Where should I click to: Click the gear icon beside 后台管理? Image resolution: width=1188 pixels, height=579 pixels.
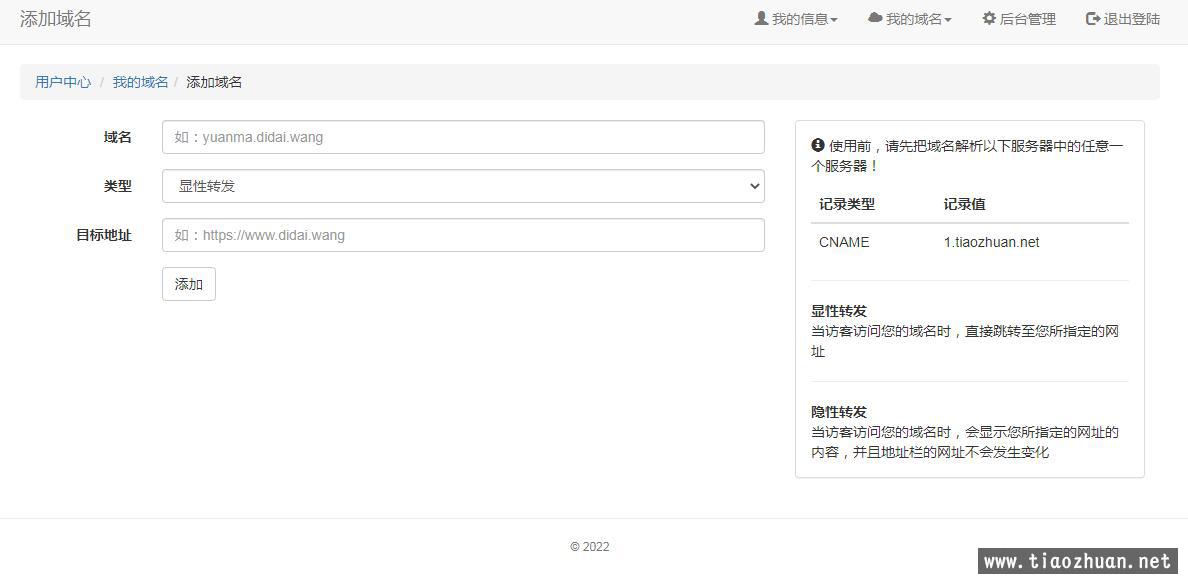tap(989, 18)
